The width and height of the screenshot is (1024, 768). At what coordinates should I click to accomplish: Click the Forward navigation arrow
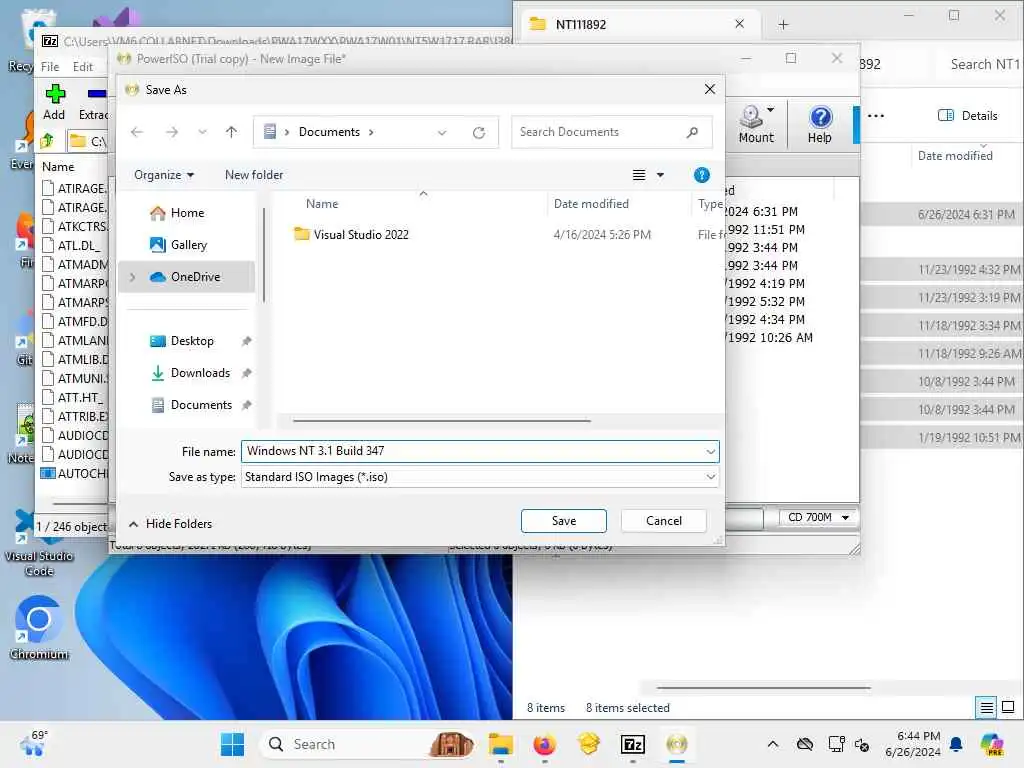click(172, 132)
